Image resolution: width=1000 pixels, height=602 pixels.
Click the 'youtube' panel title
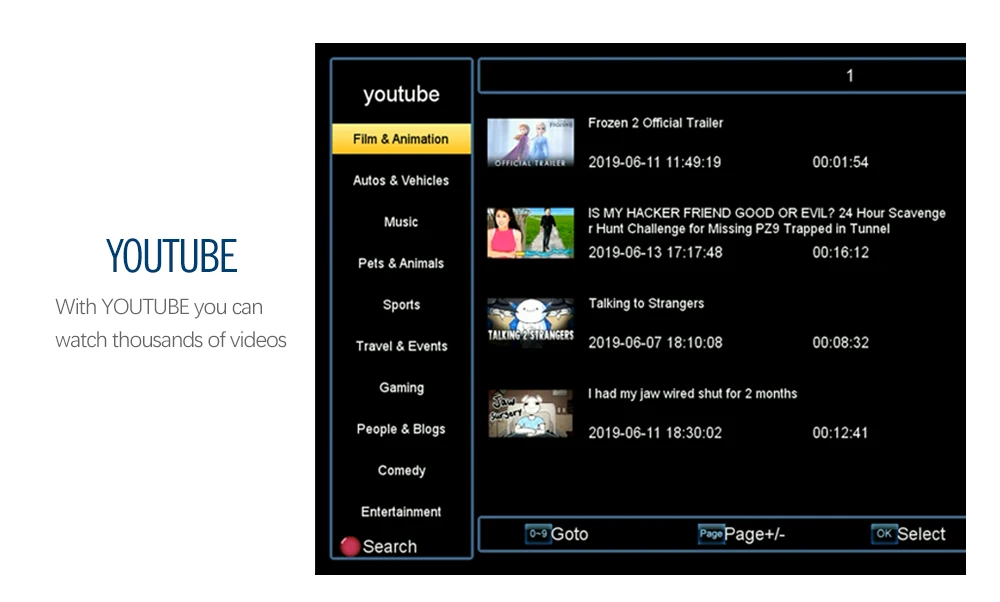coord(401,94)
